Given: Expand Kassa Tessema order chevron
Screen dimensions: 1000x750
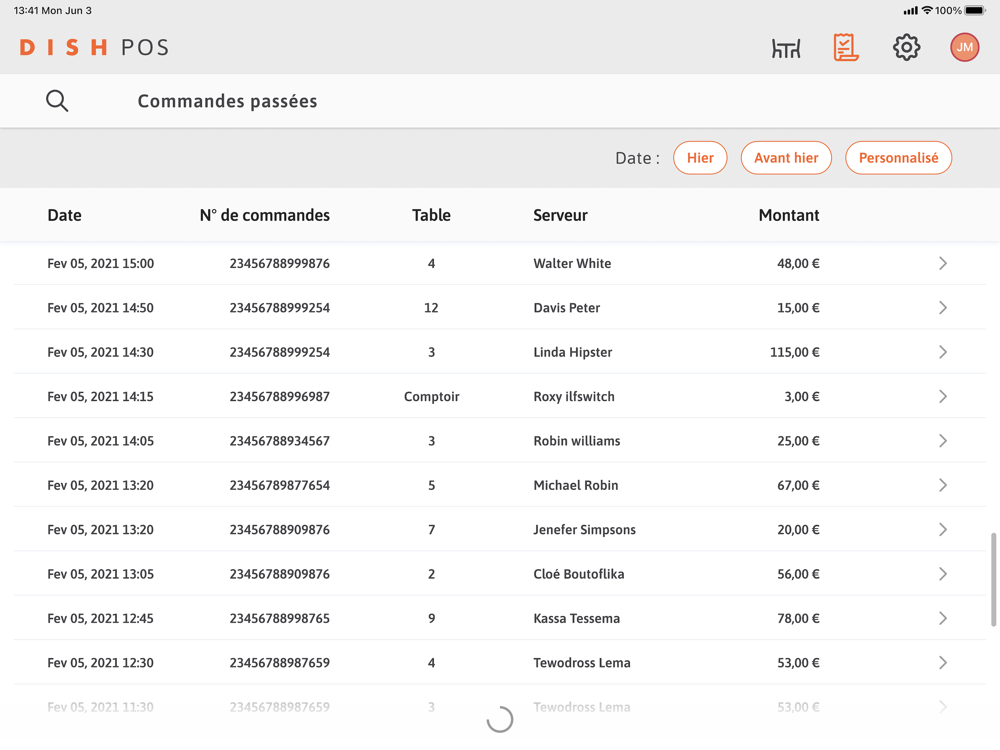Looking at the screenshot, I should 942,619.
